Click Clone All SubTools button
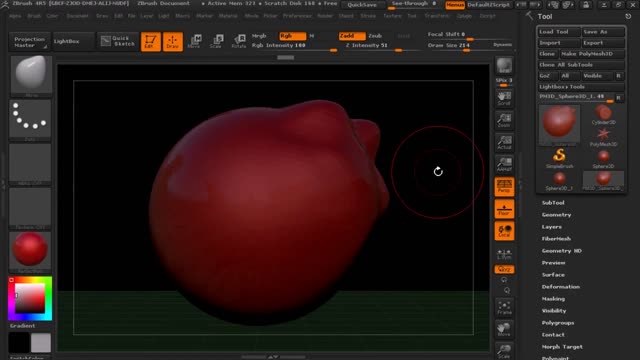The width and height of the screenshot is (640, 360). pos(581,65)
